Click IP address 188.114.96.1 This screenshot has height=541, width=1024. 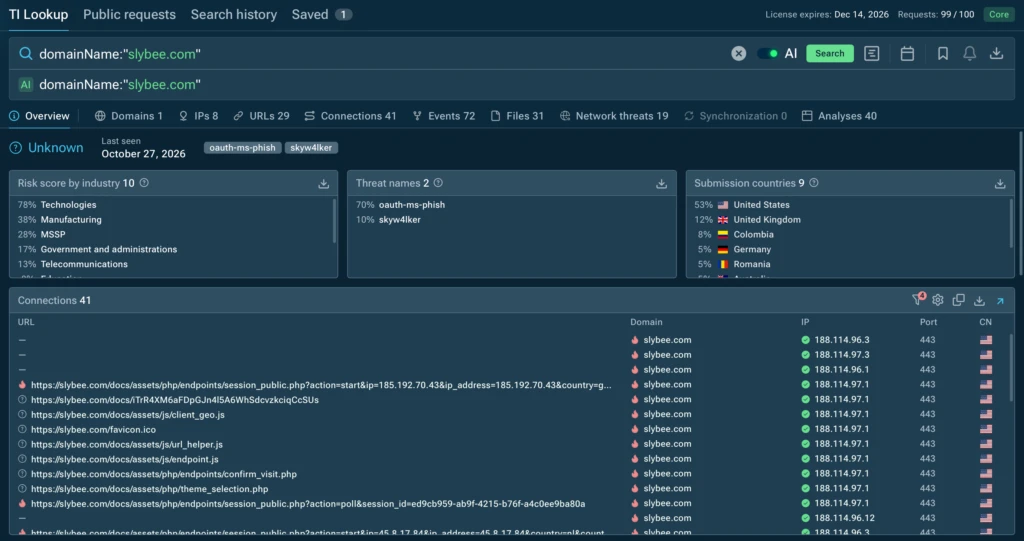point(841,370)
